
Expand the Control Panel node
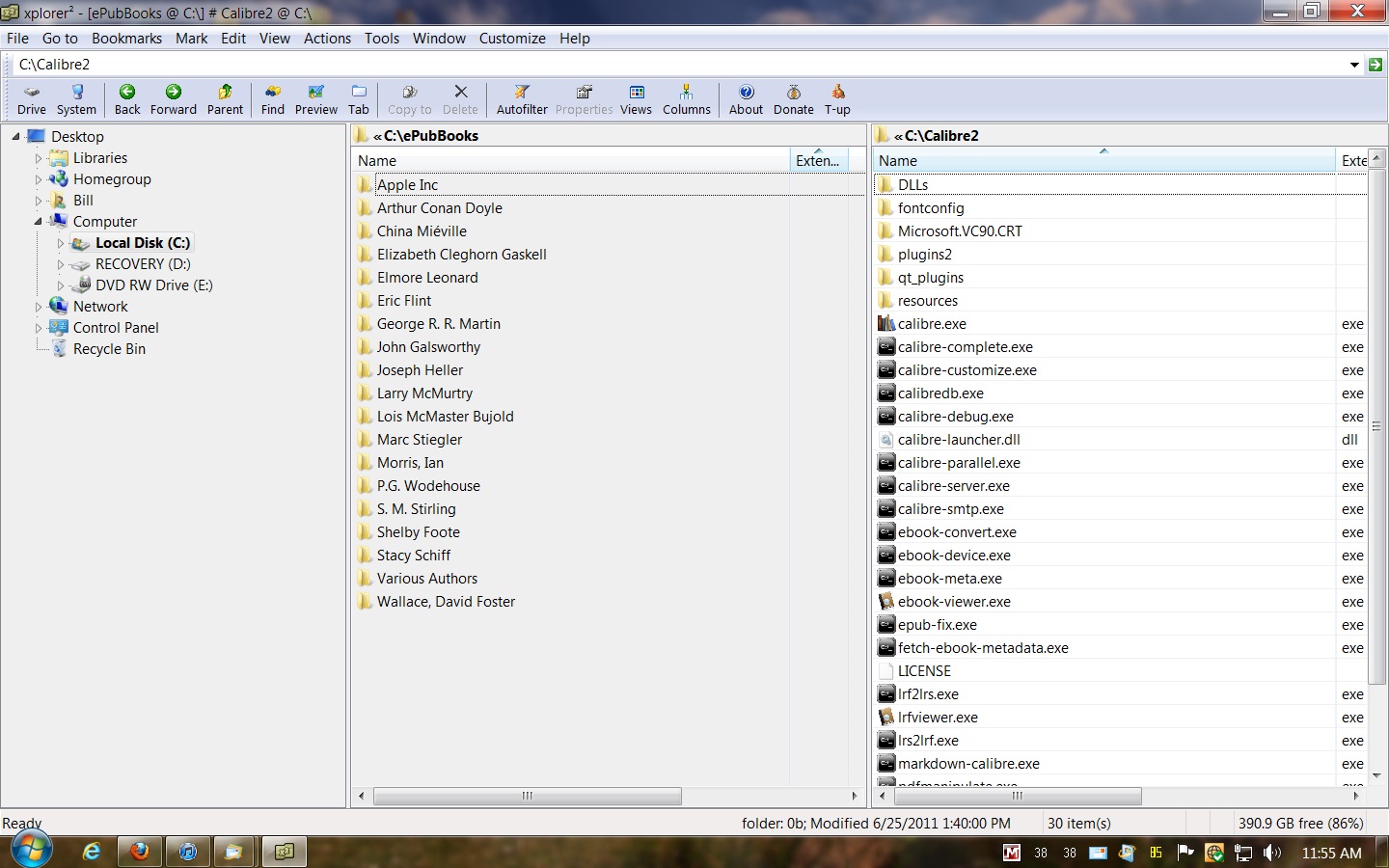coord(39,328)
